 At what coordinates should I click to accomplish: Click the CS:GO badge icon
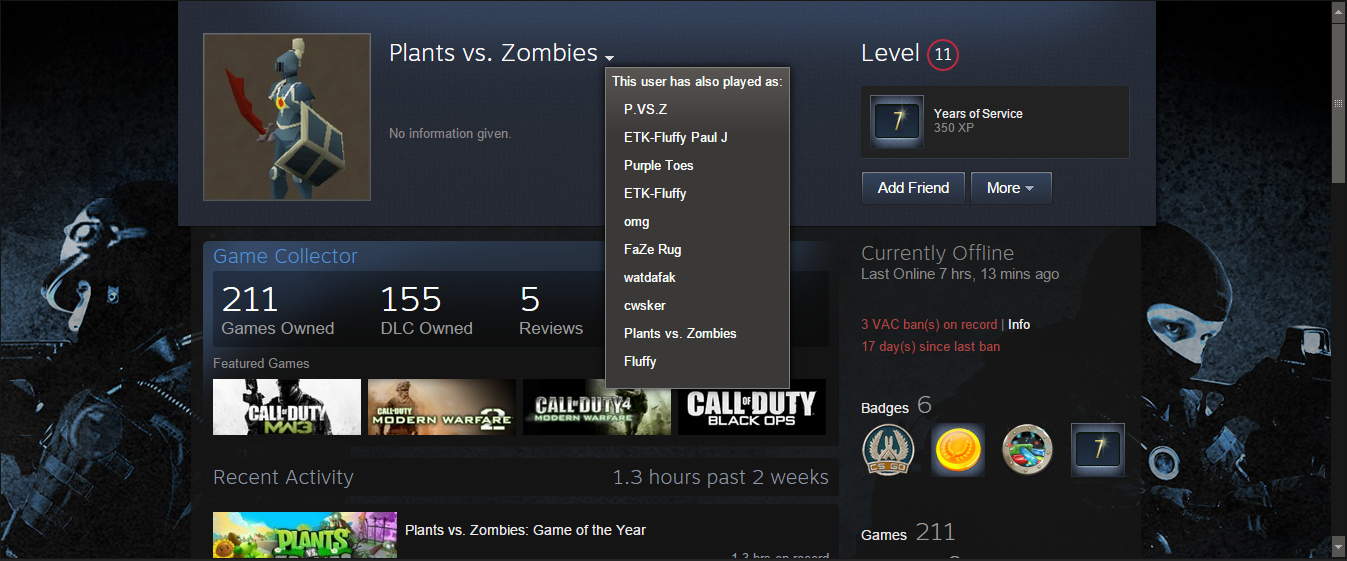coord(889,450)
